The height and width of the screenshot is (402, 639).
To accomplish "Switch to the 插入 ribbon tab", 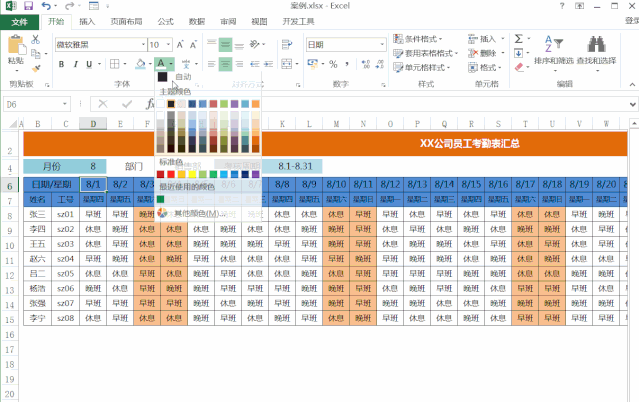I will 87,22.
